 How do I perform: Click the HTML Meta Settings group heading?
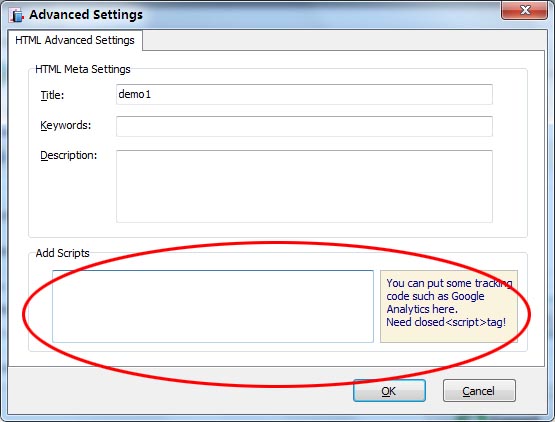pyautogui.click(x=83, y=69)
